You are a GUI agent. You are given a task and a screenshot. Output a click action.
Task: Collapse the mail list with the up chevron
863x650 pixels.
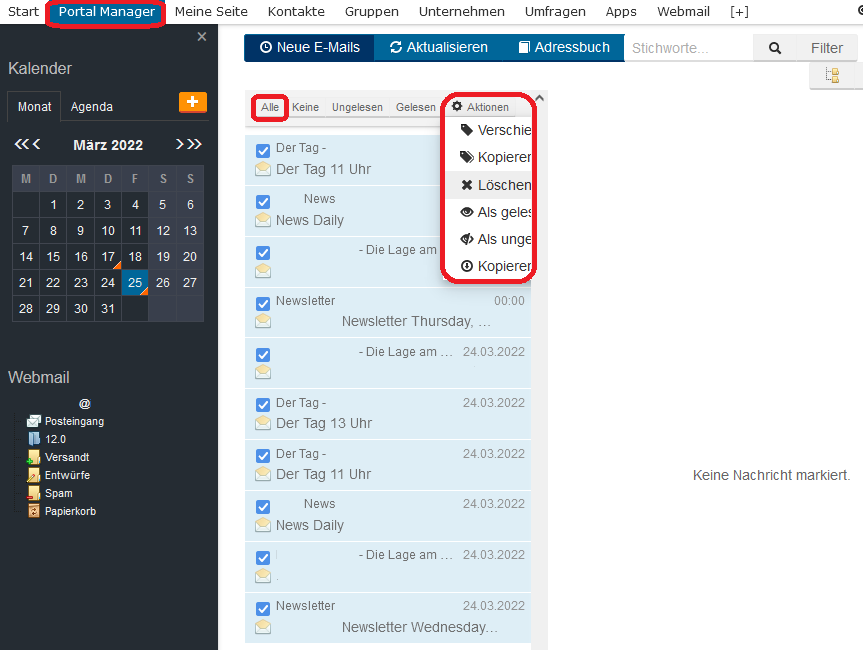click(x=540, y=99)
